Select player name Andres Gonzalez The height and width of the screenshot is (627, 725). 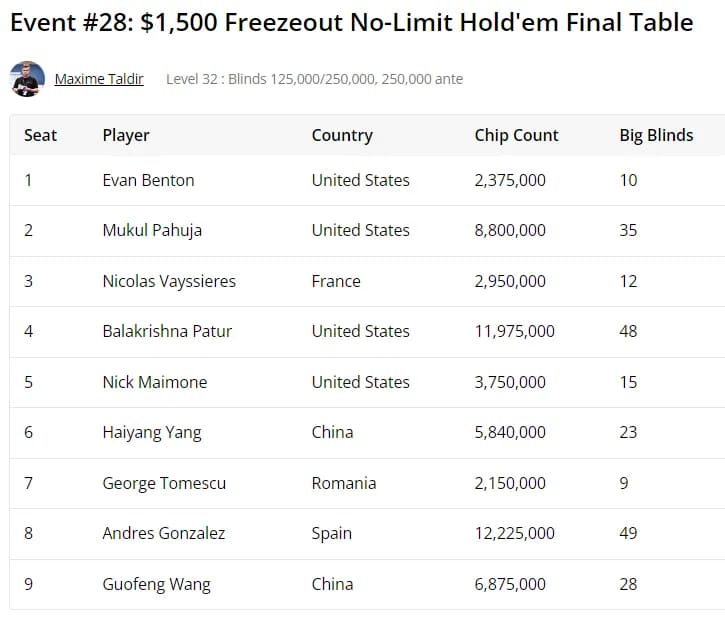tap(165, 533)
